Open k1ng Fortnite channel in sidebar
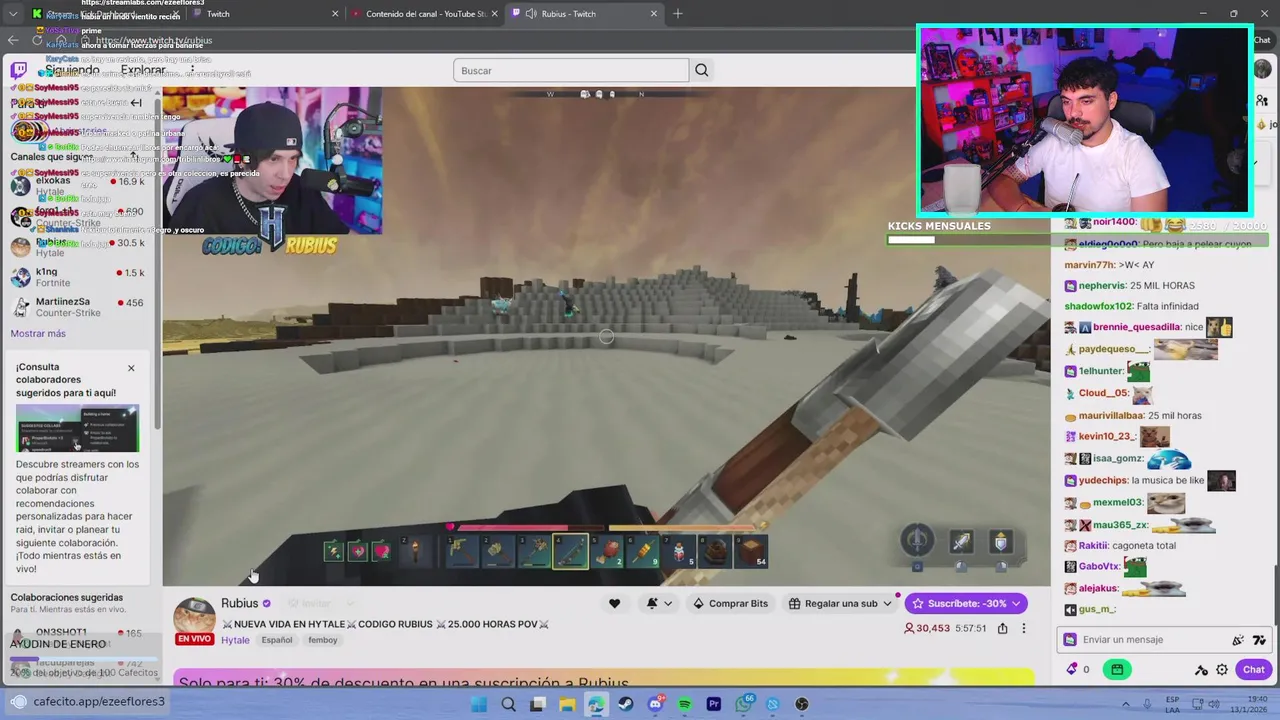The image size is (1280, 720). click(78, 277)
